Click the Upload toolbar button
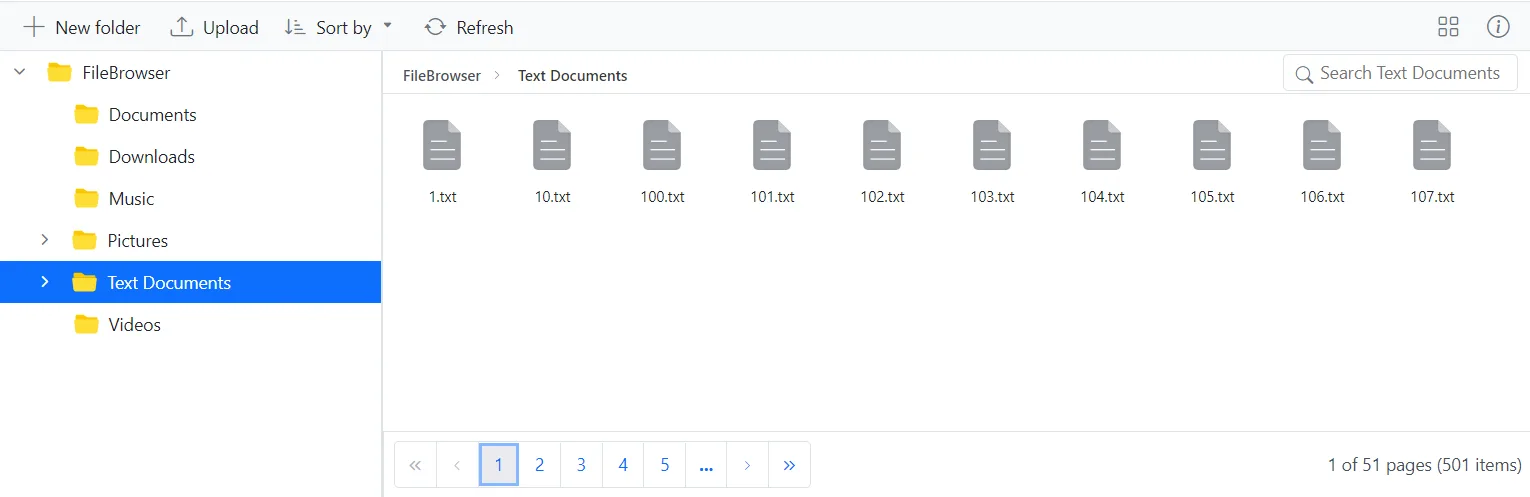1530x497 pixels. pos(214,27)
